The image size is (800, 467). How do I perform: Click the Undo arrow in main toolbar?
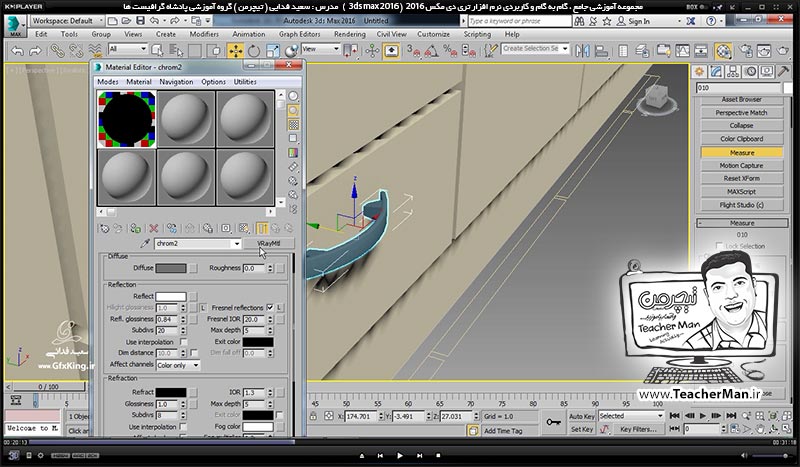click(x=17, y=51)
